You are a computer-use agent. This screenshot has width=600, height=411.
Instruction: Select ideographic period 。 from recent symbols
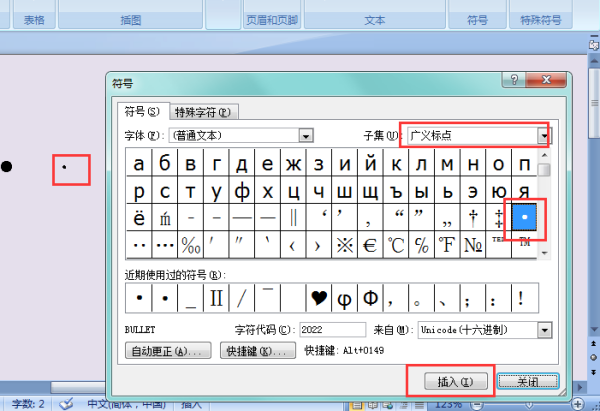point(421,298)
